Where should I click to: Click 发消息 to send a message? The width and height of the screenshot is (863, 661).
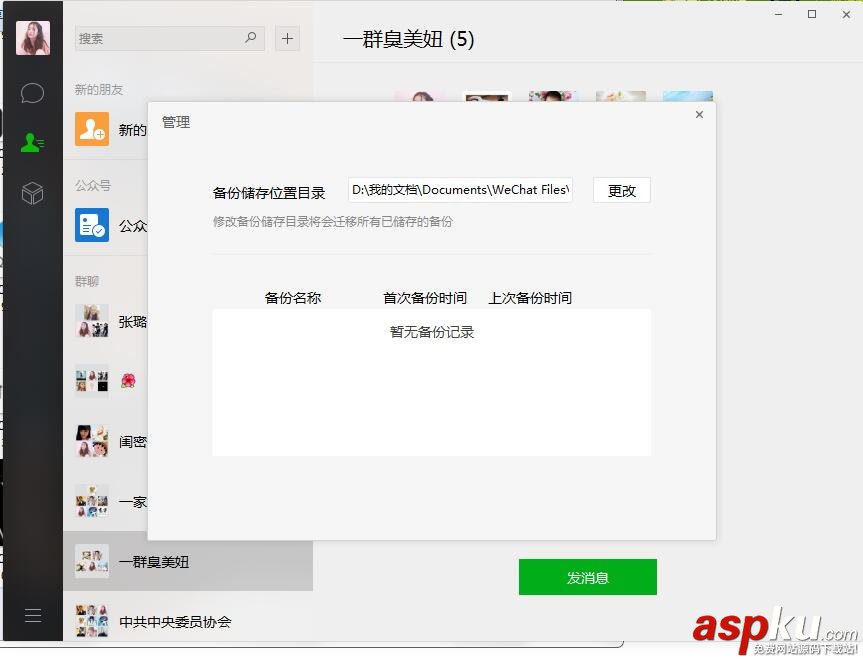tap(587, 577)
